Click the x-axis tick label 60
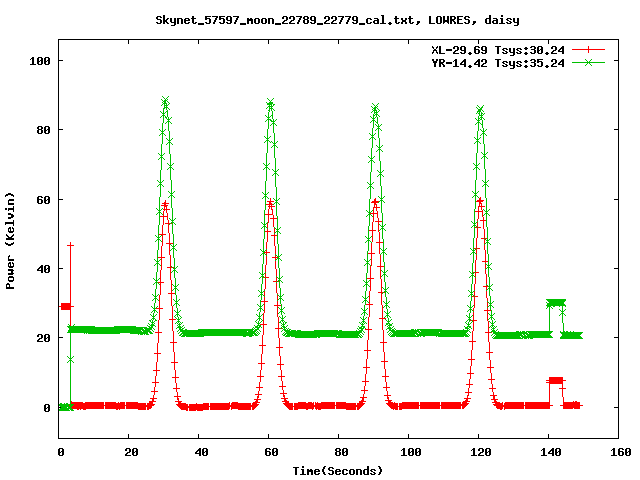 [x=271, y=452]
